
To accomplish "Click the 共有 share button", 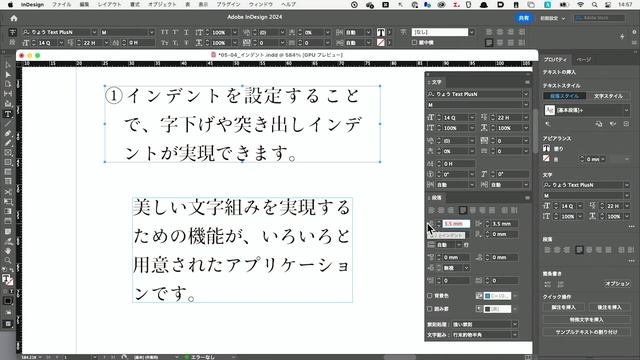I will [524, 18].
